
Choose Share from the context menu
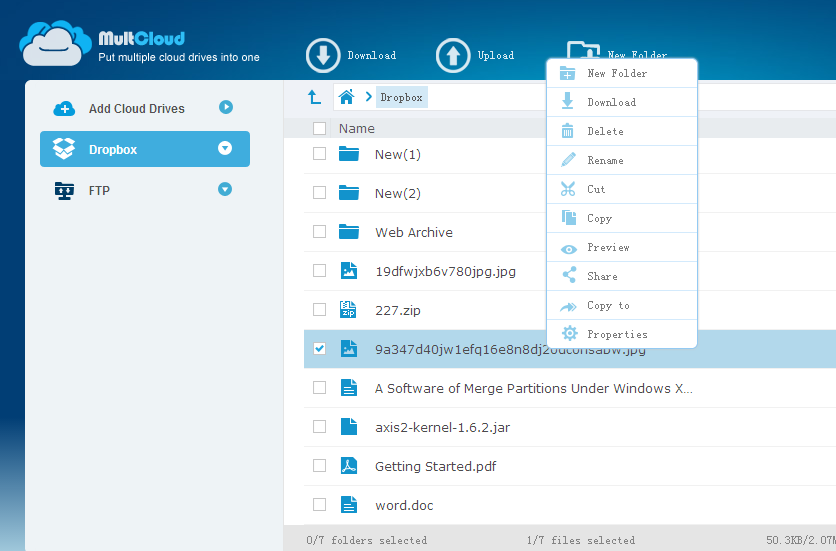[x=602, y=276]
